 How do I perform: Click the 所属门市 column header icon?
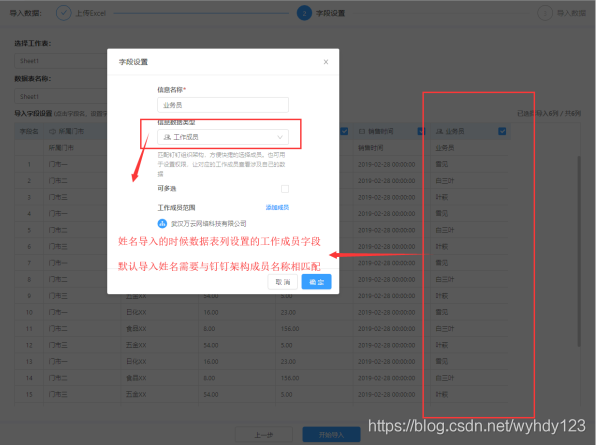coord(52,131)
